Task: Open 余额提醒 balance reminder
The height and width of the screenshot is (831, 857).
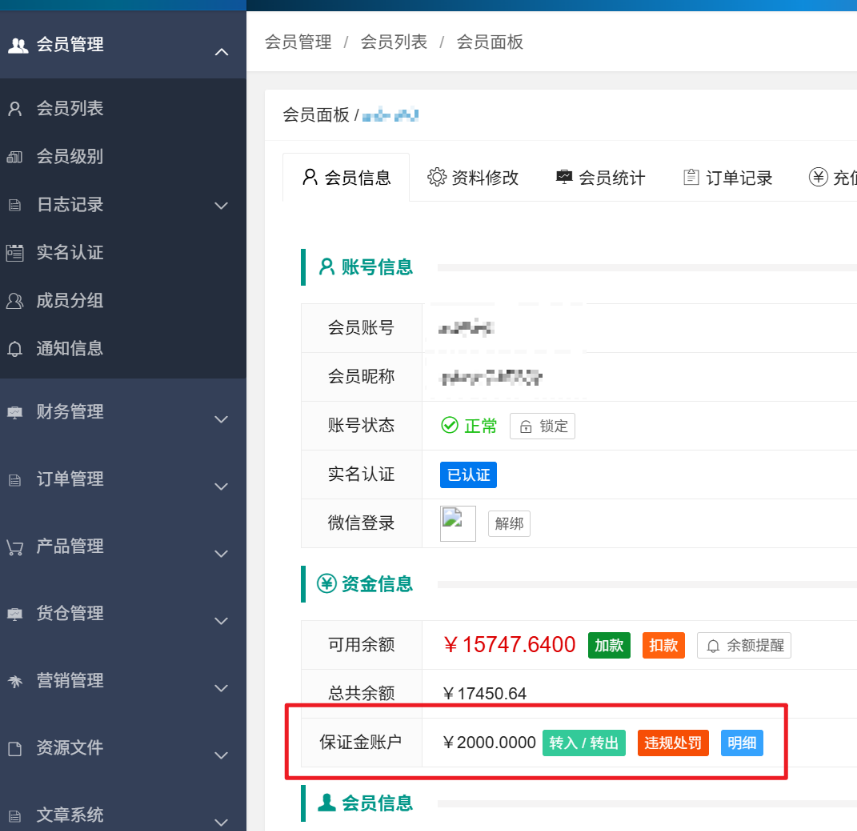Action: click(743, 645)
